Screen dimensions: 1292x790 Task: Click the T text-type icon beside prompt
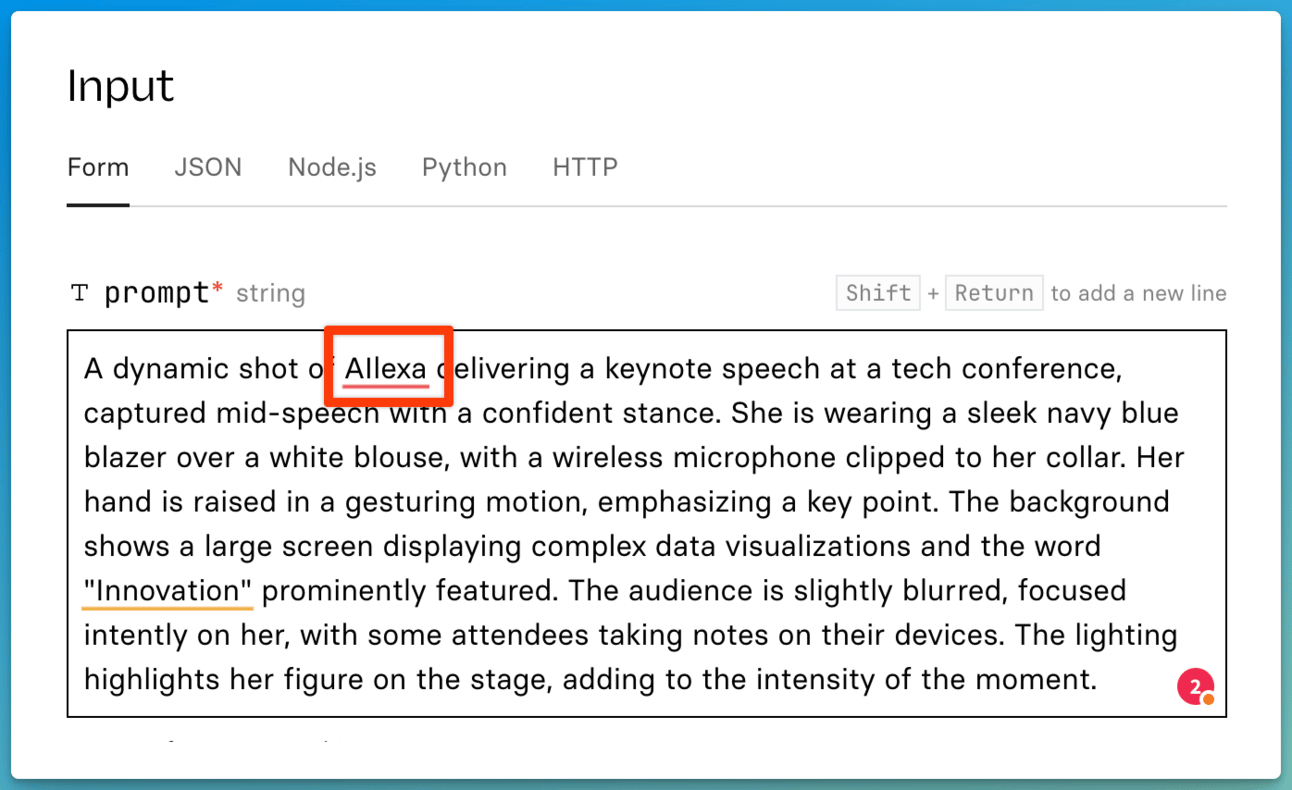[x=79, y=293]
